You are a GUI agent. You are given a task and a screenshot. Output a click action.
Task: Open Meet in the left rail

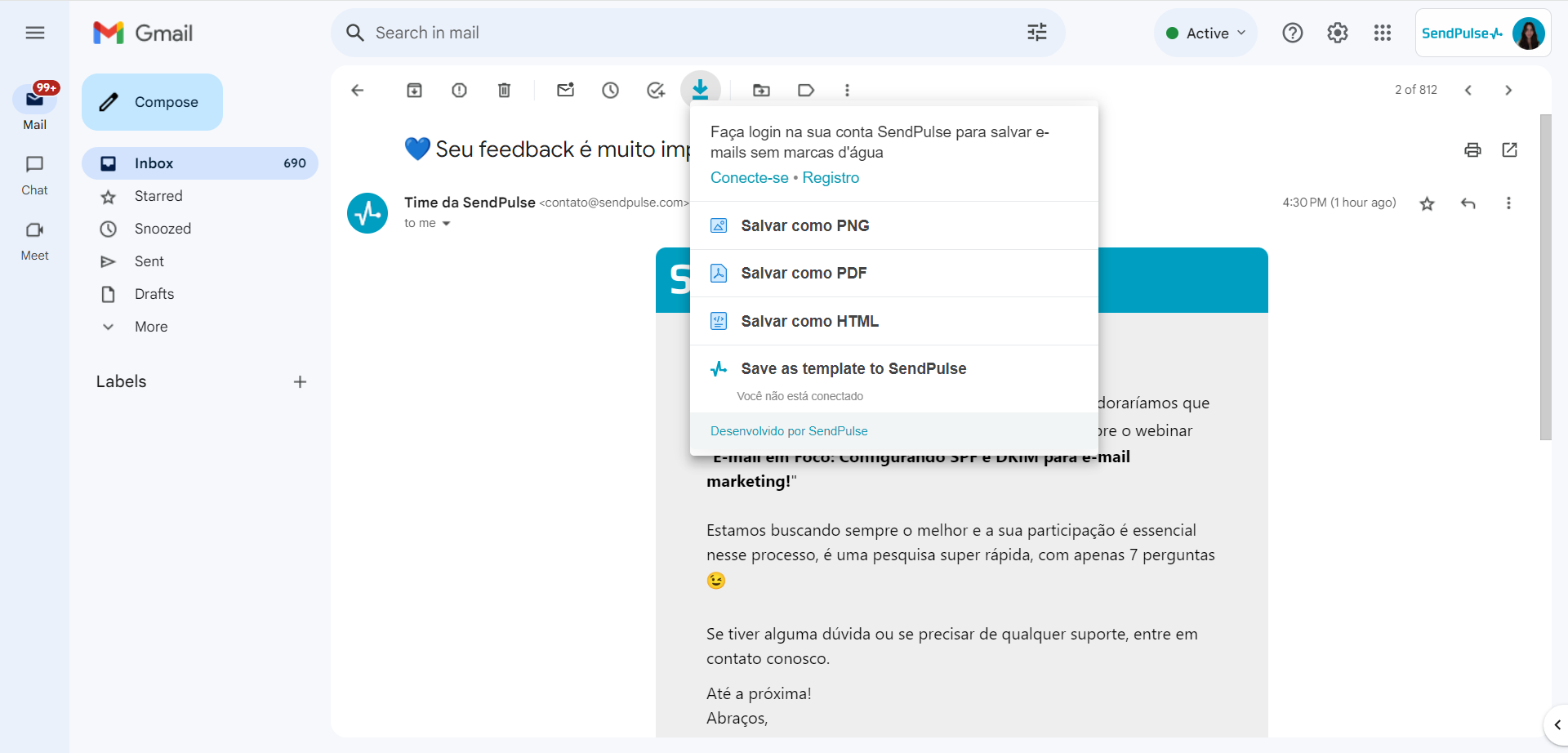click(x=34, y=240)
